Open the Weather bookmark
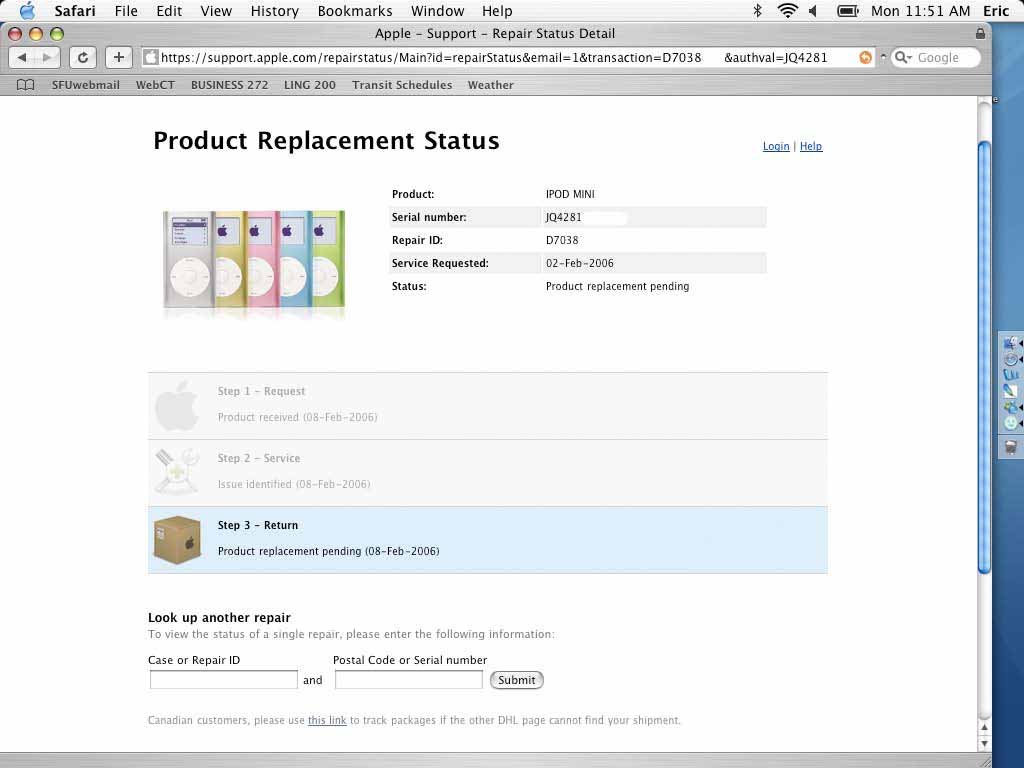 coord(490,85)
